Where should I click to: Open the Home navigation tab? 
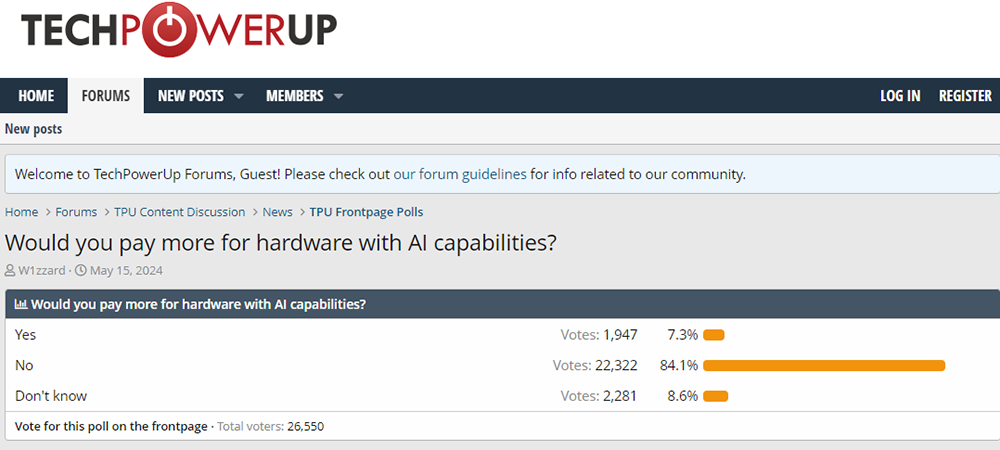click(36, 96)
